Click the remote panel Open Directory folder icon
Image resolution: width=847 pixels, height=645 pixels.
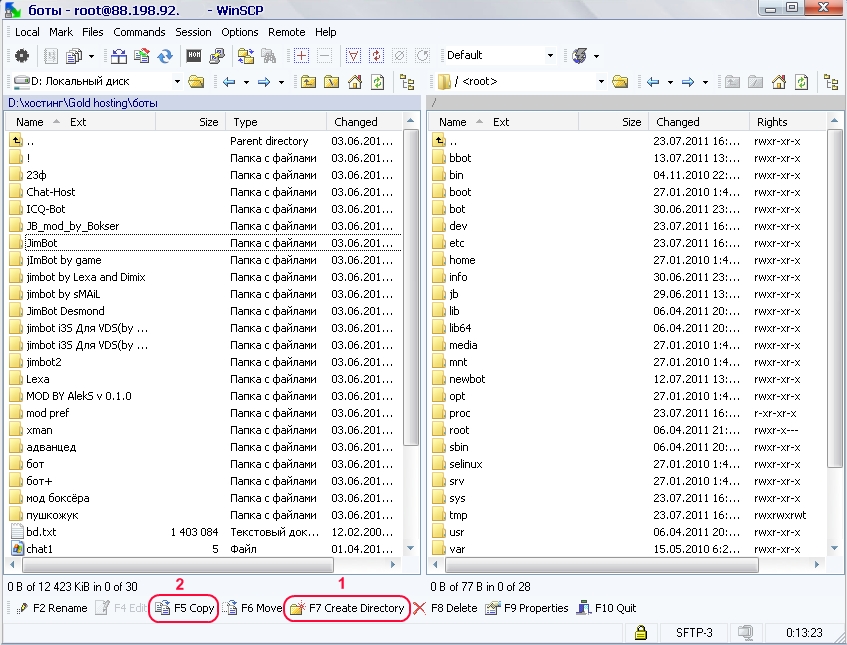coord(620,82)
